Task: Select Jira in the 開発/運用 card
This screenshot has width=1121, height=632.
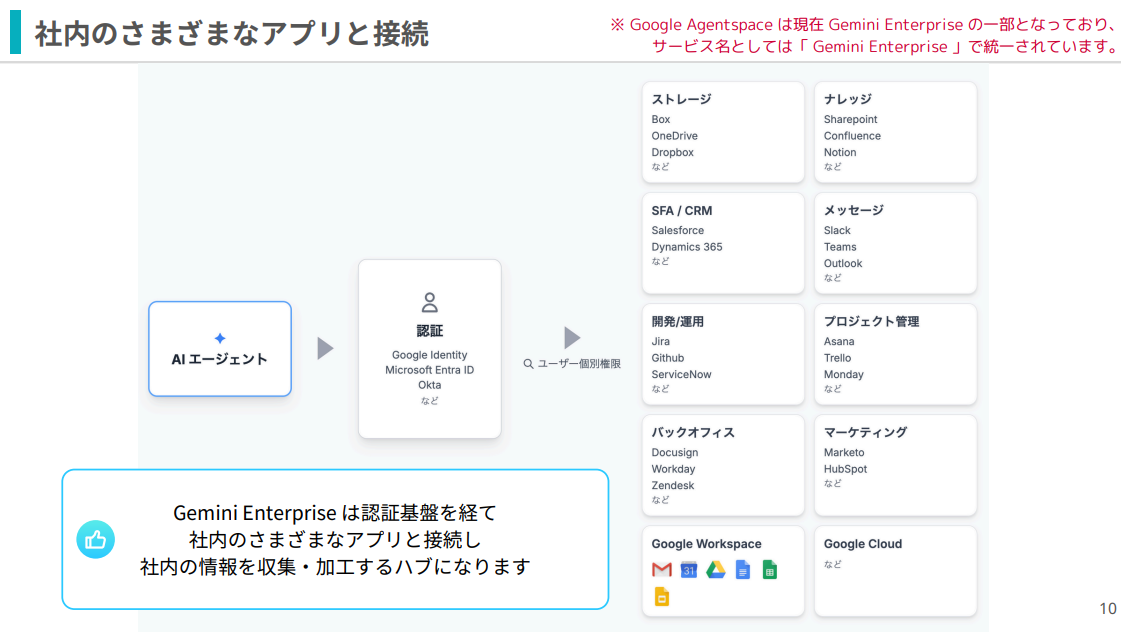Action: tap(659, 341)
